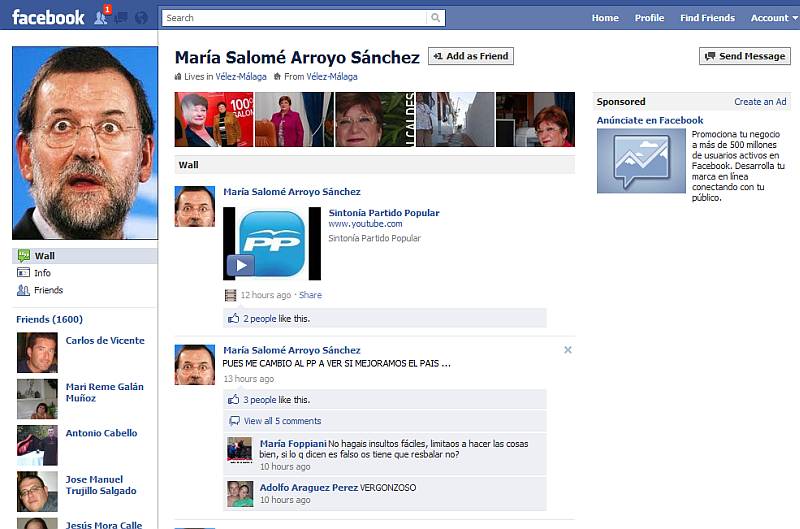Open María Foppiani's commenter name
The image size is (800, 529).
pos(293,444)
